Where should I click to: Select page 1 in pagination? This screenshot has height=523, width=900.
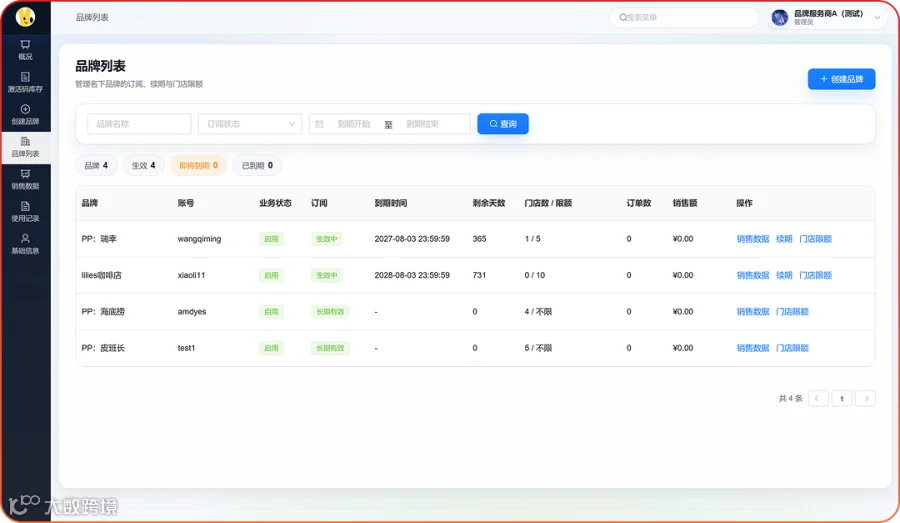pyautogui.click(x=841, y=398)
